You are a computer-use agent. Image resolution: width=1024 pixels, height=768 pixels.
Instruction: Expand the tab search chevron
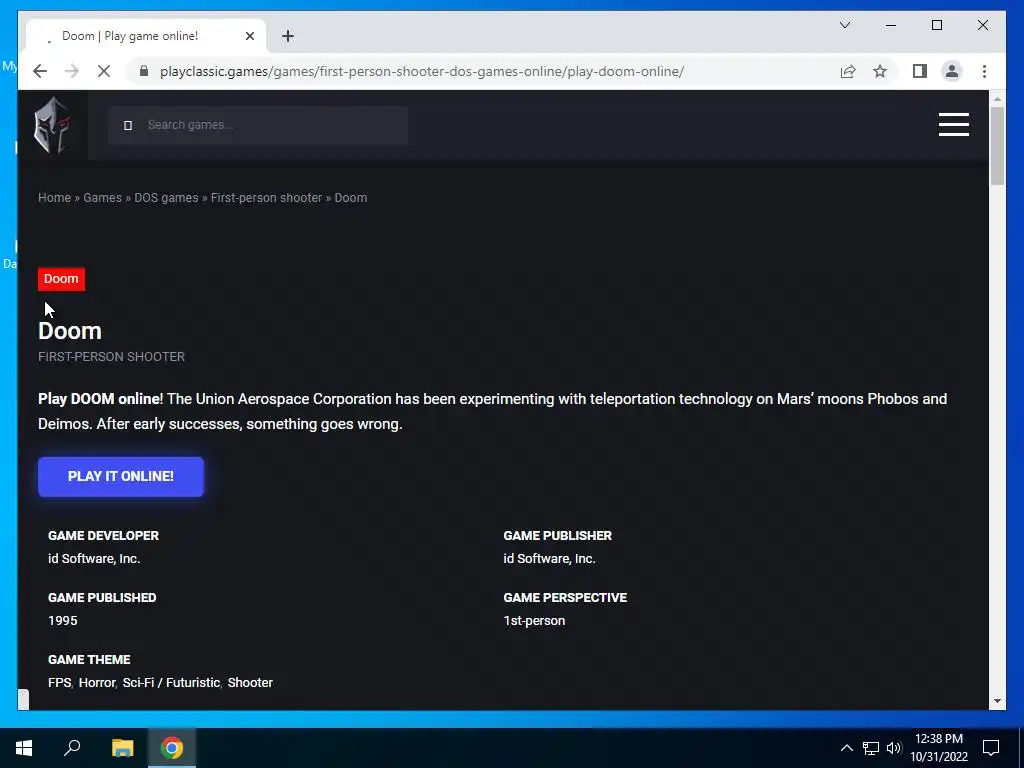coord(844,25)
